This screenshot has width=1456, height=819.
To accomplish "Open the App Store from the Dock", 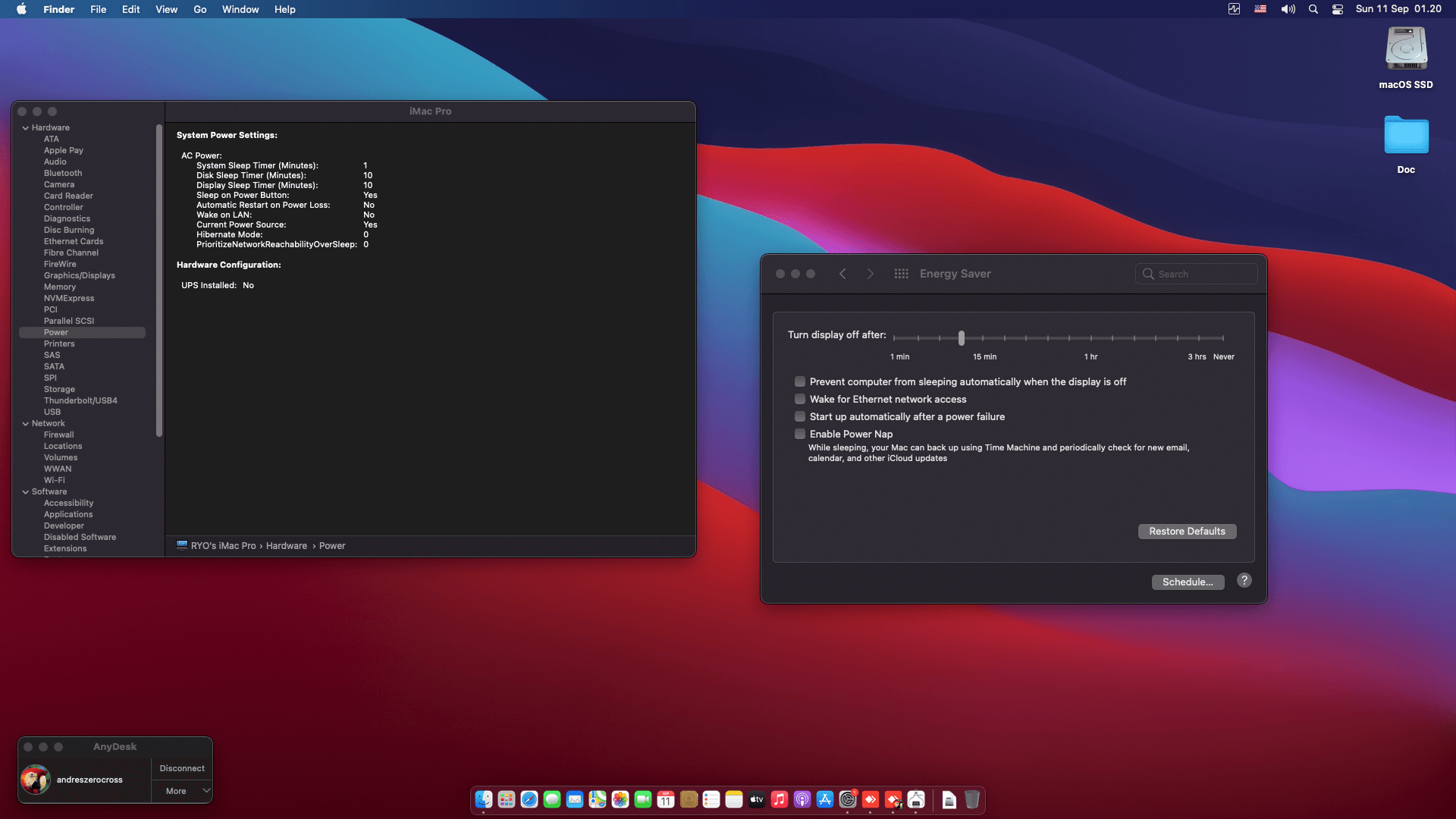I will pos(825,799).
